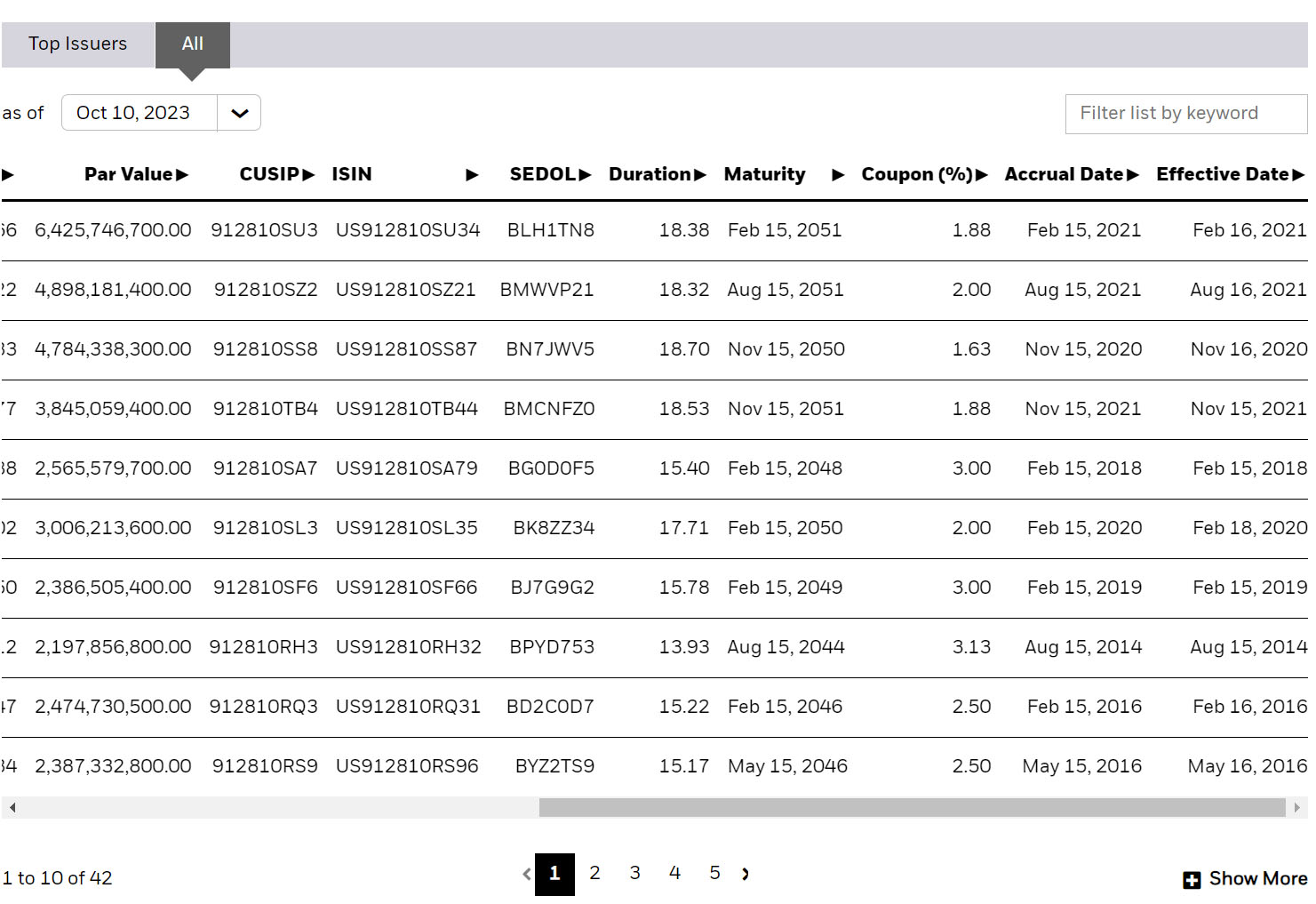Click the next page chevron
Viewport: 1316px width, 904px height.
[x=746, y=874]
